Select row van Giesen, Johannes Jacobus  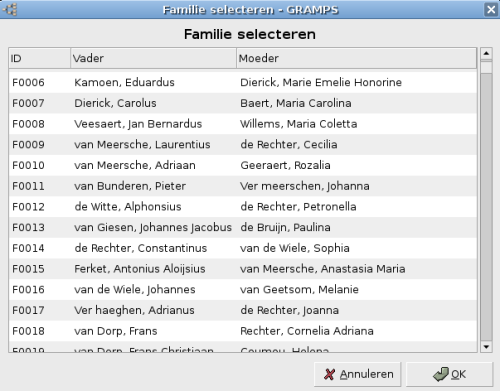(x=243, y=227)
